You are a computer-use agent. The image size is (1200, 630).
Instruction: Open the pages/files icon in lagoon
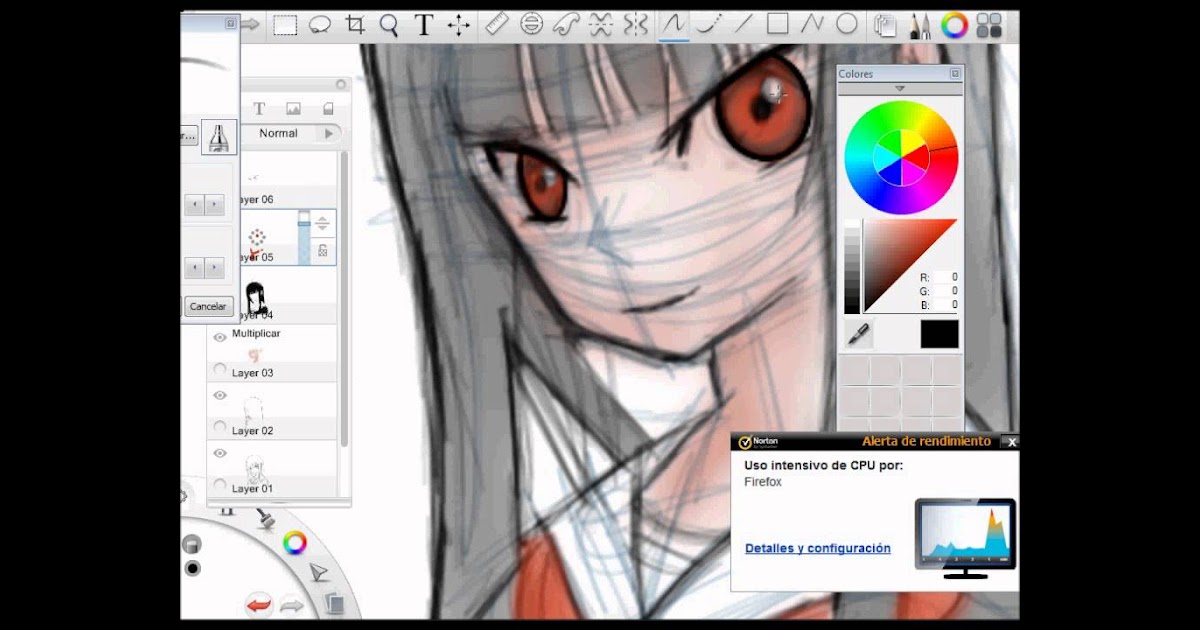tap(334, 603)
